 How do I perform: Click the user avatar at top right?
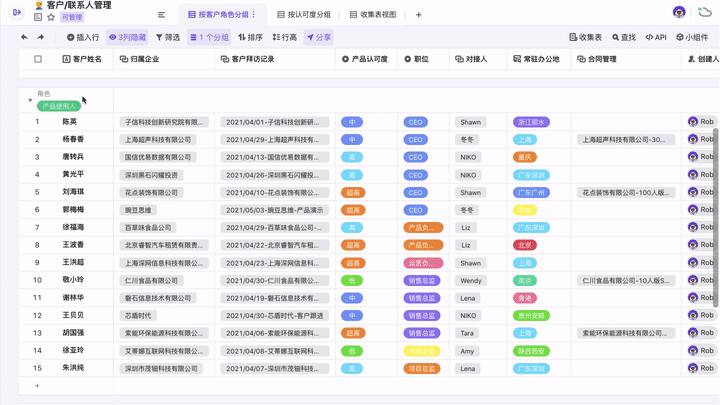pos(679,13)
